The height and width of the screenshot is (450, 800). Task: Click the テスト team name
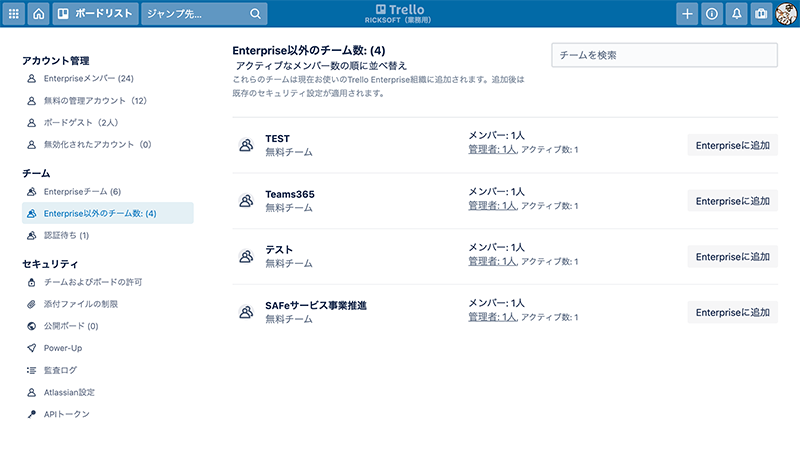[x=279, y=250]
